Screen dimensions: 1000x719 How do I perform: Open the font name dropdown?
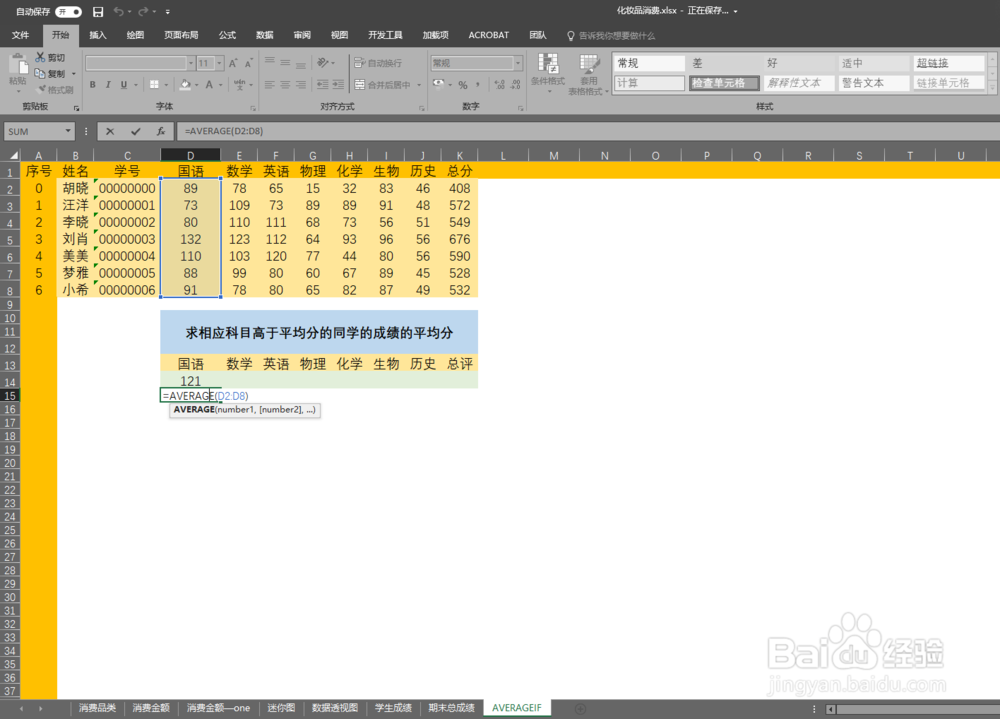191,63
